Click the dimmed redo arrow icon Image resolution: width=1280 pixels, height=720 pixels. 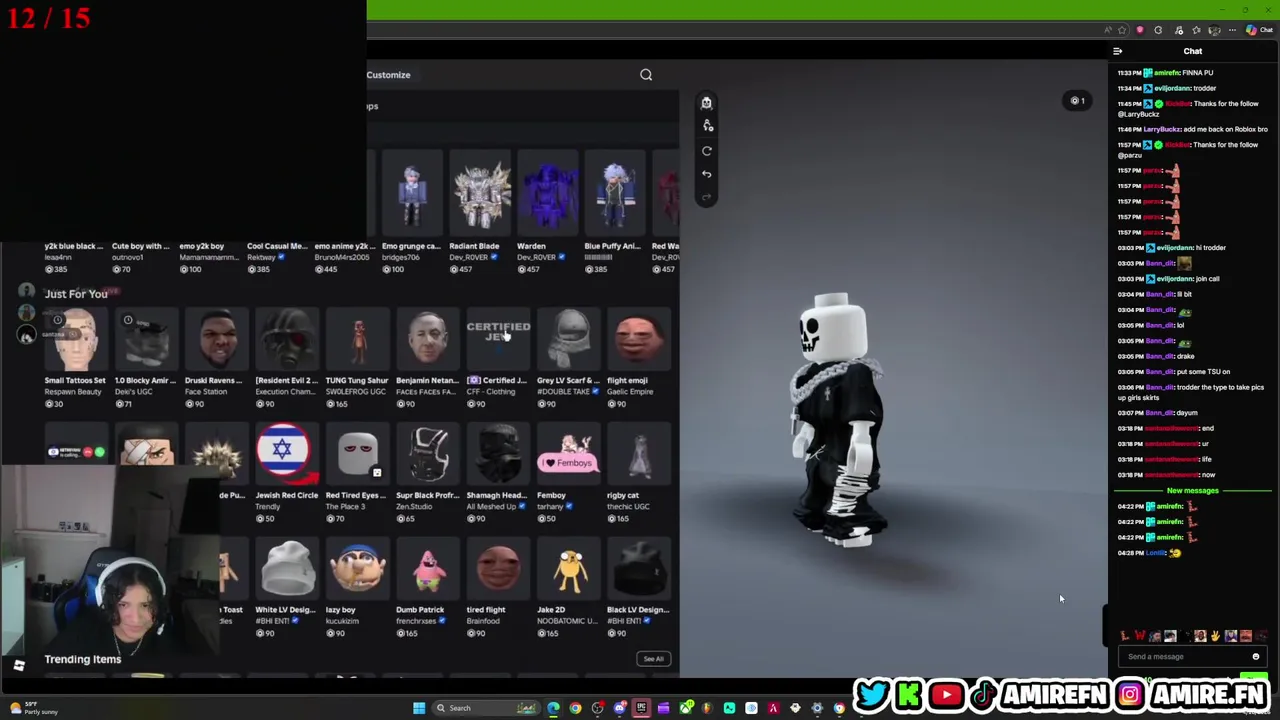coord(706,197)
